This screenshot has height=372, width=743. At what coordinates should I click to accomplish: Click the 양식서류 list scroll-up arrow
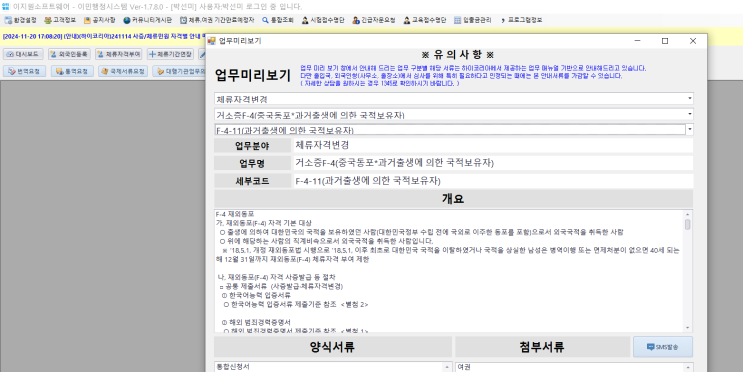point(447,367)
